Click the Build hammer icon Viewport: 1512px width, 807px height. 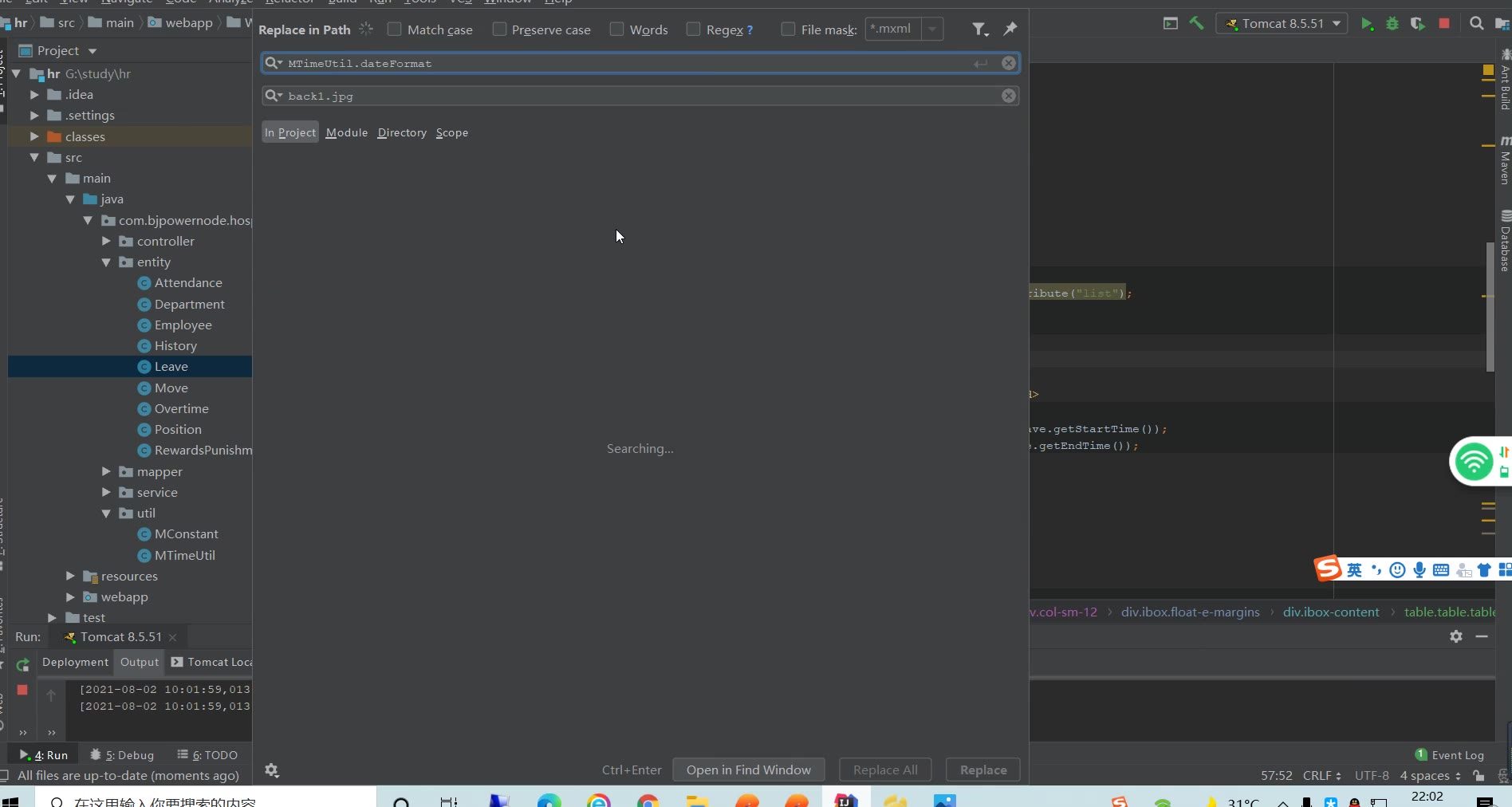point(1196,24)
